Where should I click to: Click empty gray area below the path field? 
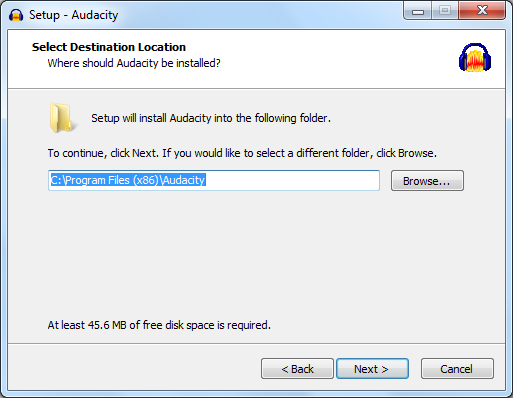pyautogui.click(x=256, y=253)
